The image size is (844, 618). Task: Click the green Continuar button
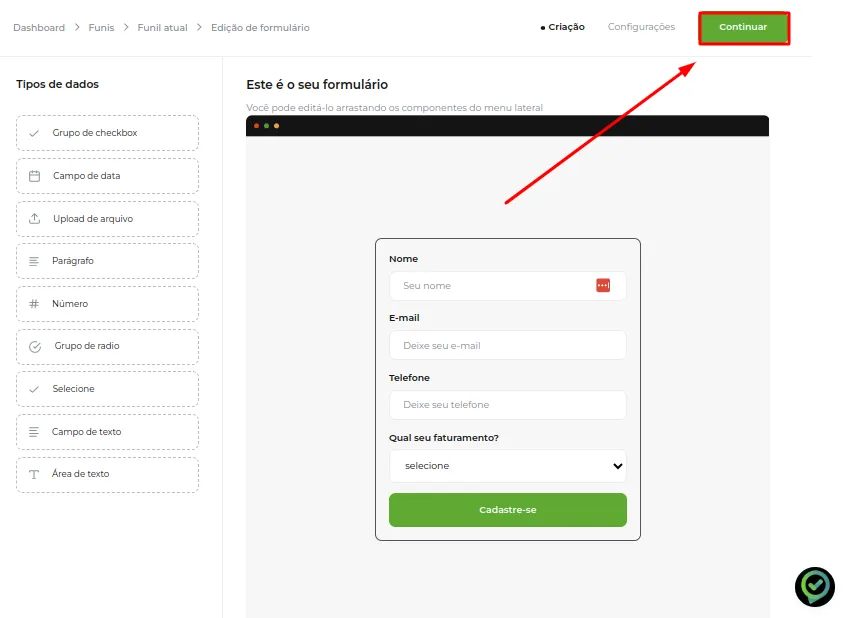(744, 27)
